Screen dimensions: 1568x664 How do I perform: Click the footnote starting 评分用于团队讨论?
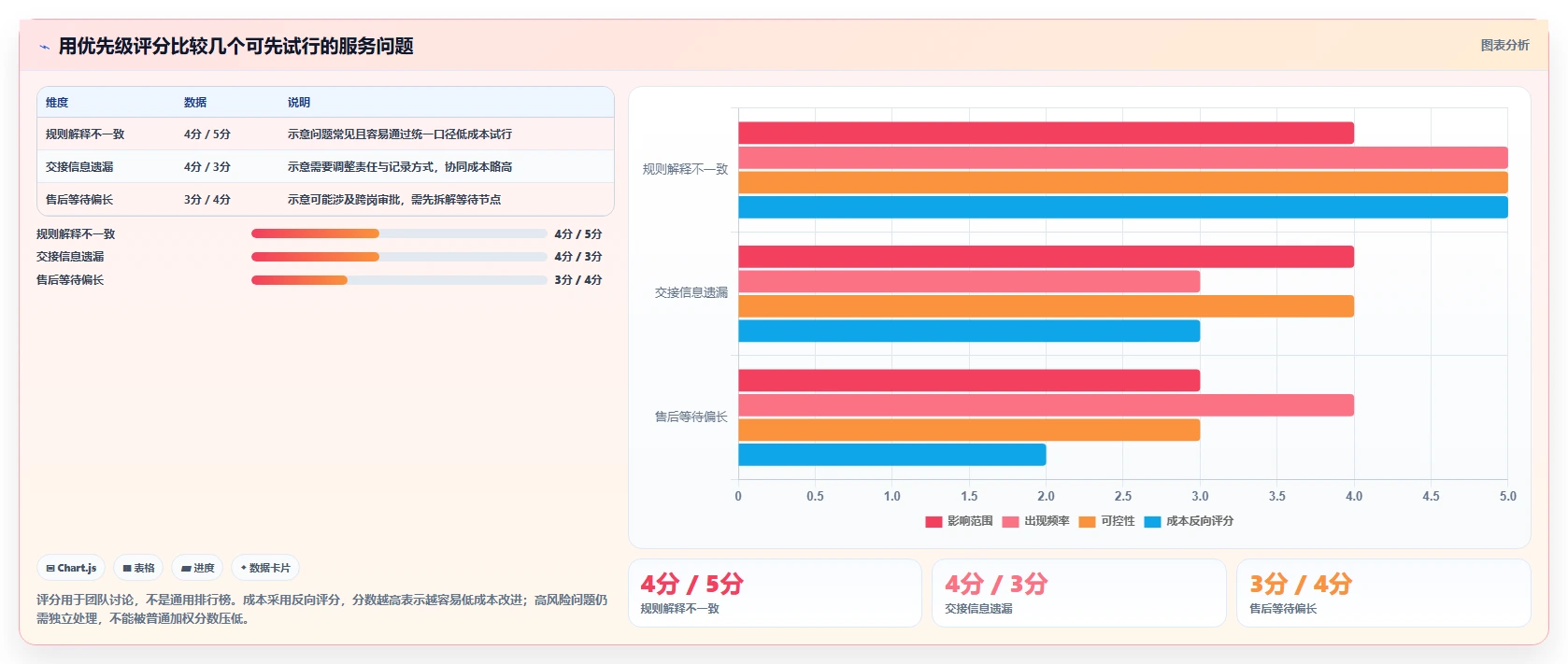[x=321, y=609]
